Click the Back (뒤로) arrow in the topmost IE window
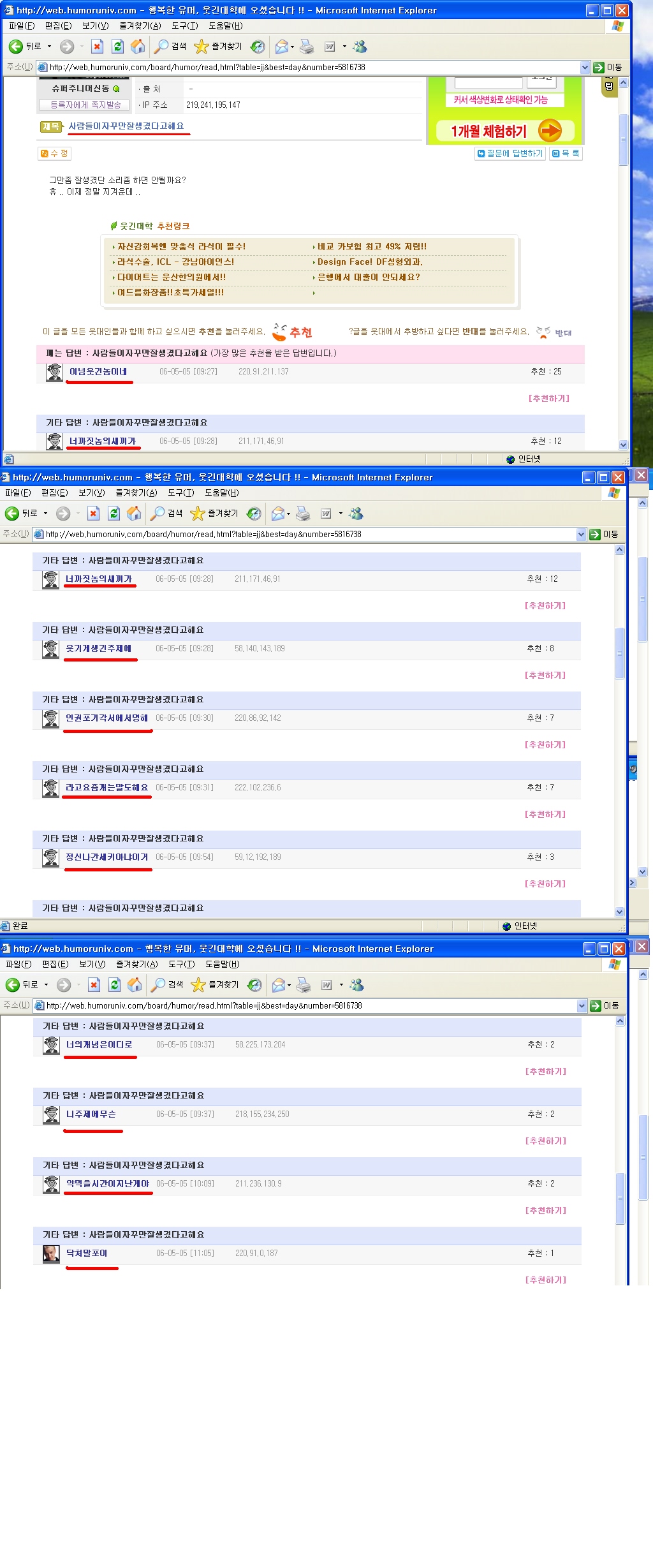Image resolution: width=653 pixels, height=1568 pixels. pos(16,47)
